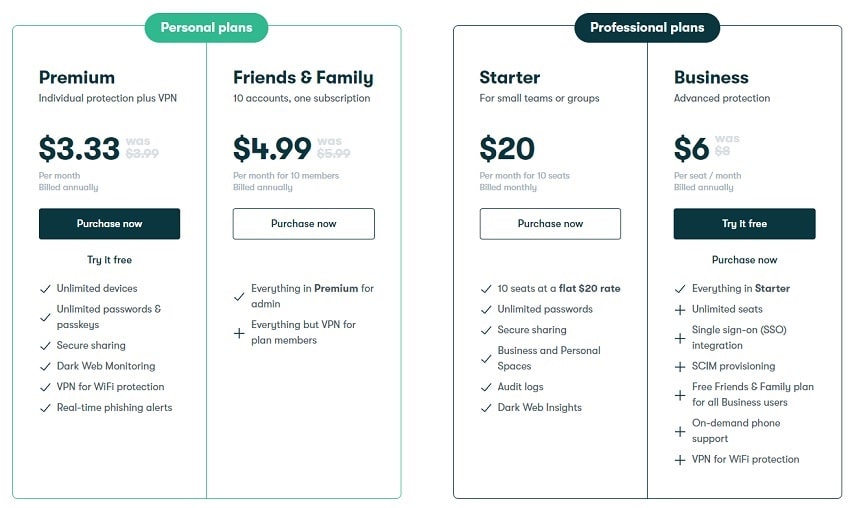Viewport: 850px width, 508px height.
Task: Click checkmark next to Dark Web Monitoring
Action: [x=45, y=366]
